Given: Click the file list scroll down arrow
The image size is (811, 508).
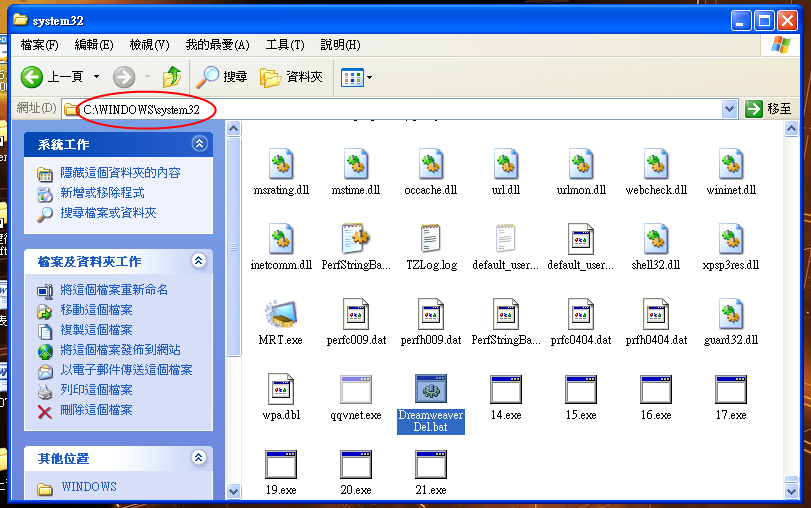Looking at the screenshot, I should coord(791,490).
